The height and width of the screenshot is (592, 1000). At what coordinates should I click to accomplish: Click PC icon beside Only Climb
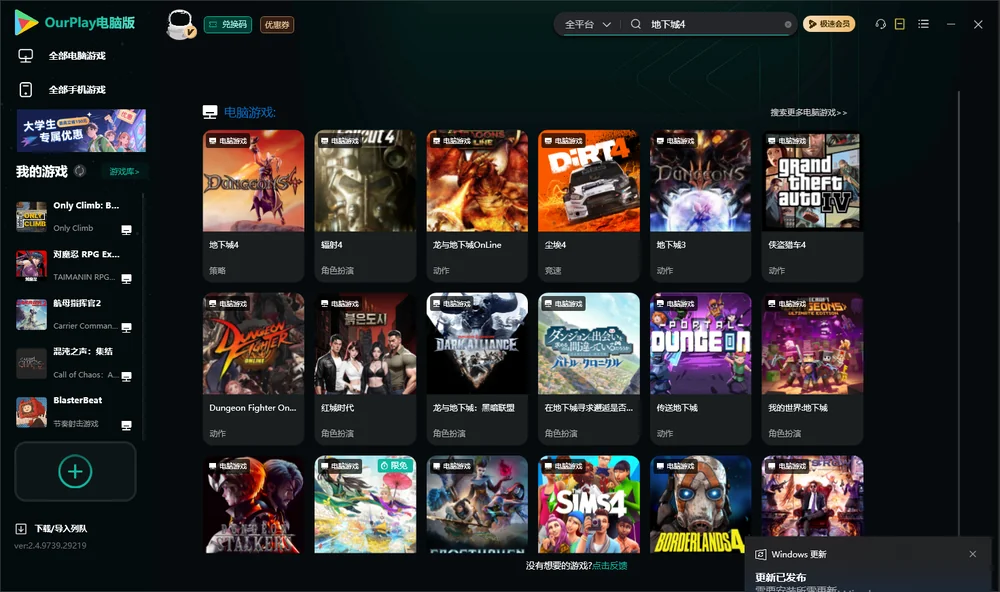click(126, 230)
